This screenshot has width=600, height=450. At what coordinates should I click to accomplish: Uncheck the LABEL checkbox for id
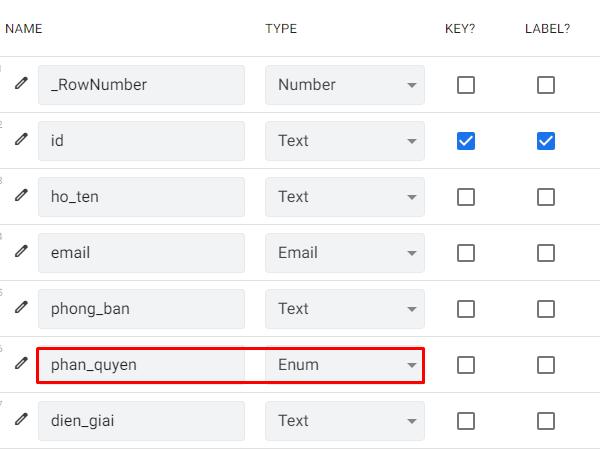pos(545,141)
